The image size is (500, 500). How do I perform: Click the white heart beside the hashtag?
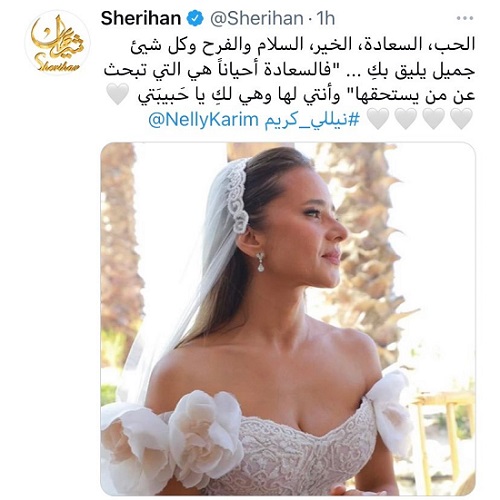[378, 119]
